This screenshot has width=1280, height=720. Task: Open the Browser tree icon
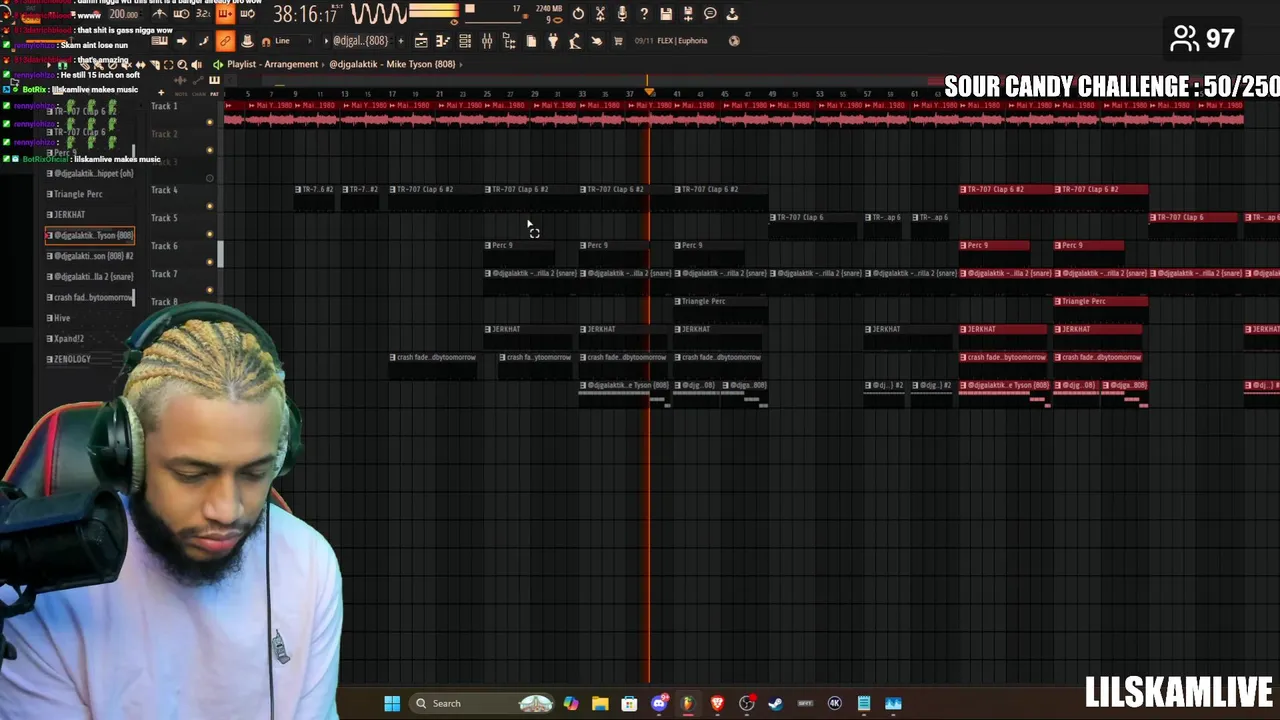click(x=509, y=41)
